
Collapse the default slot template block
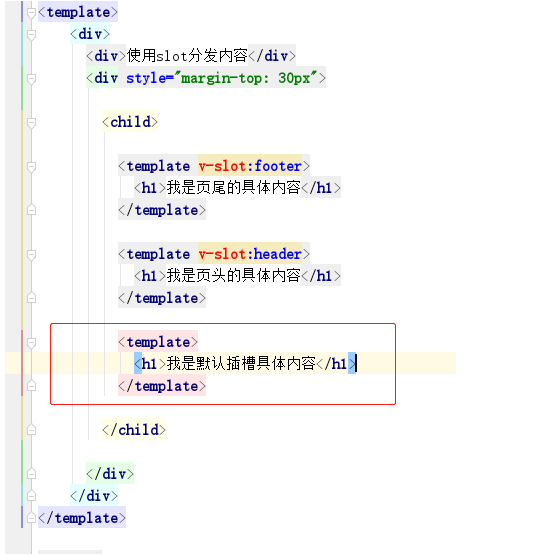[31, 343]
